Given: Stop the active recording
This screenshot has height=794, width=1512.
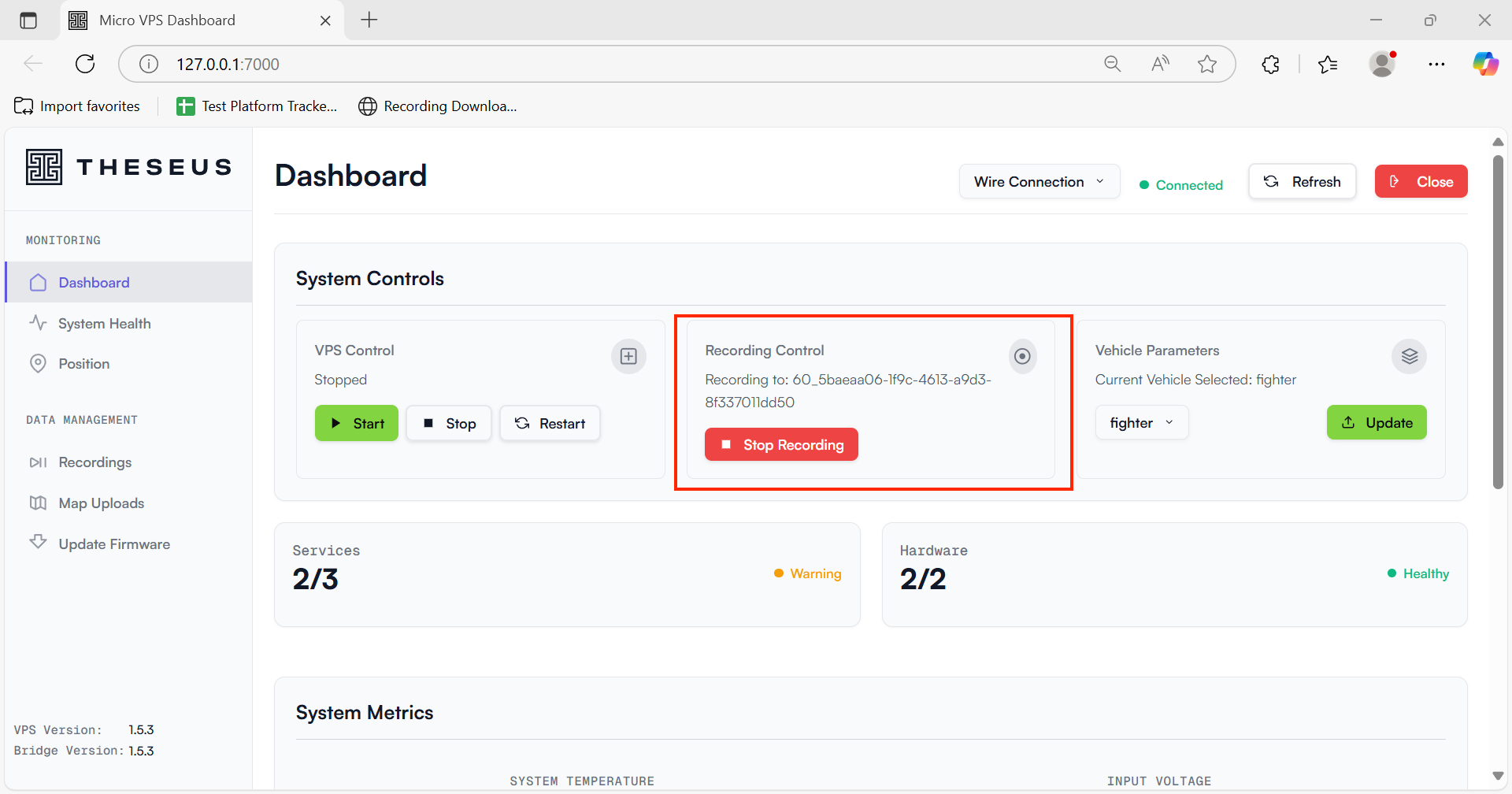Looking at the screenshot, I should click(781, 445).
